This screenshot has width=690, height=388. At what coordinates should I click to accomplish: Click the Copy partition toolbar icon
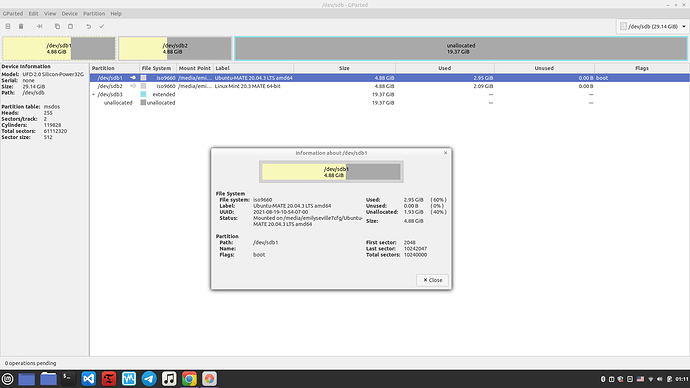[x=57, y=26]
